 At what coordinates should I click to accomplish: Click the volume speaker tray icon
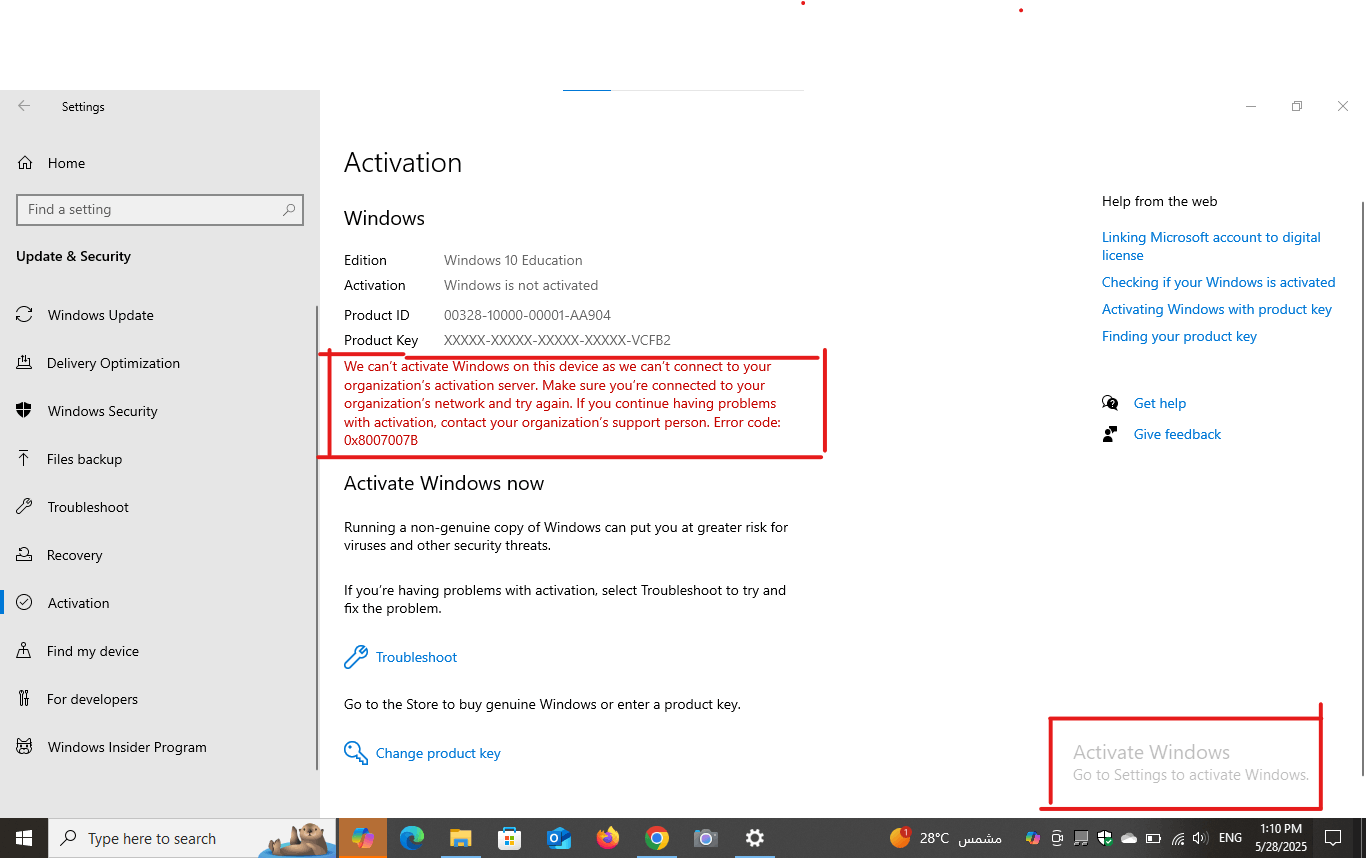pos(1200,838)
